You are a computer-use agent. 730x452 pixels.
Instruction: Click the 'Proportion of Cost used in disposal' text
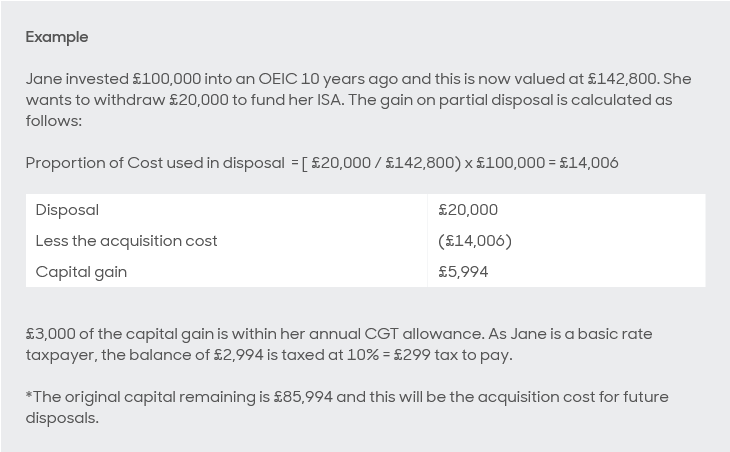155,163
